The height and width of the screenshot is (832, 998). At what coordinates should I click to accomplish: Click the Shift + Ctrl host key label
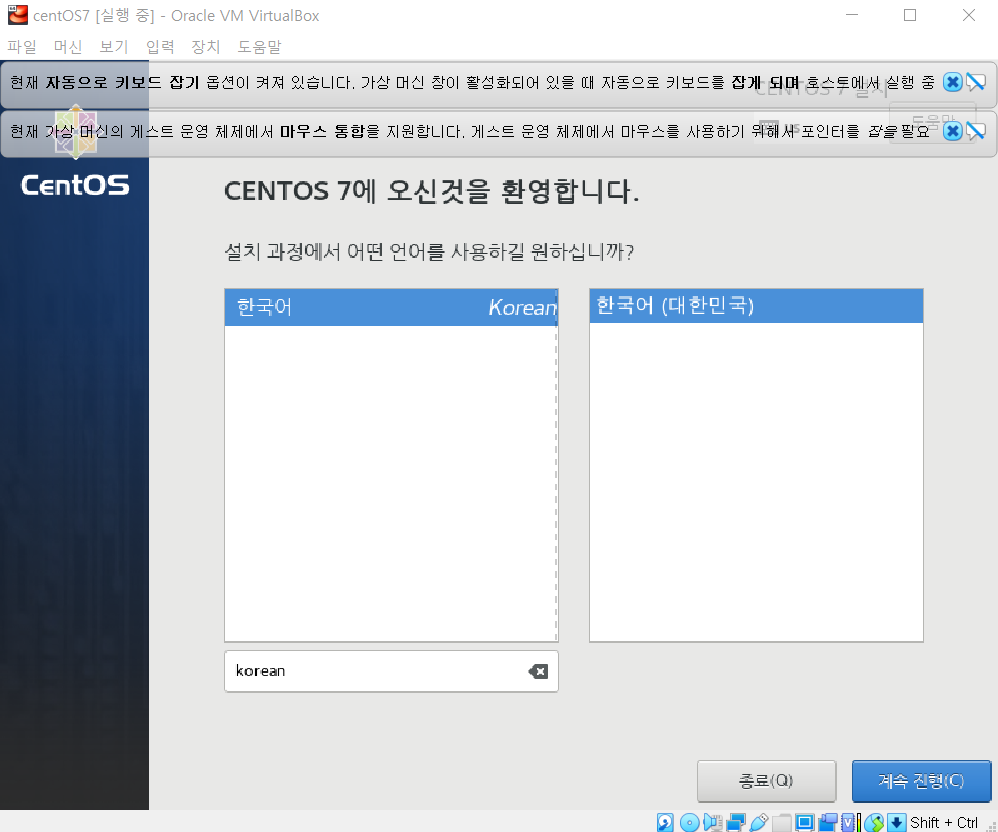[944, 822]
